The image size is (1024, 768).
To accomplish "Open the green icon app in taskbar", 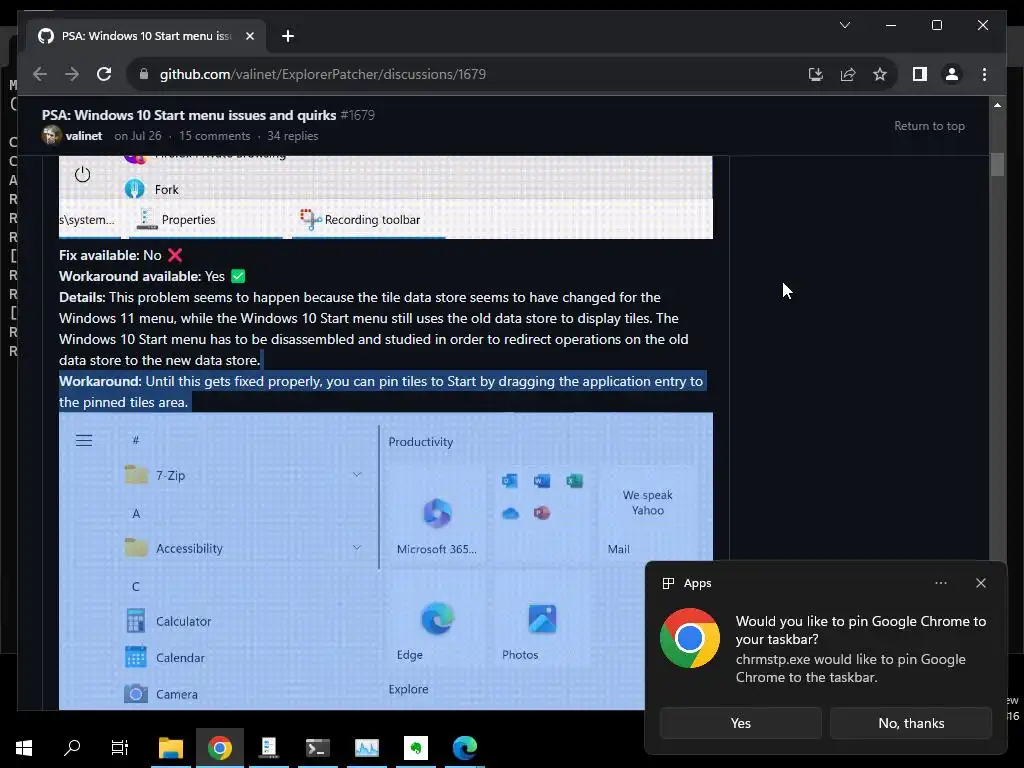I will pyautogui.click(x=415, y=747).
